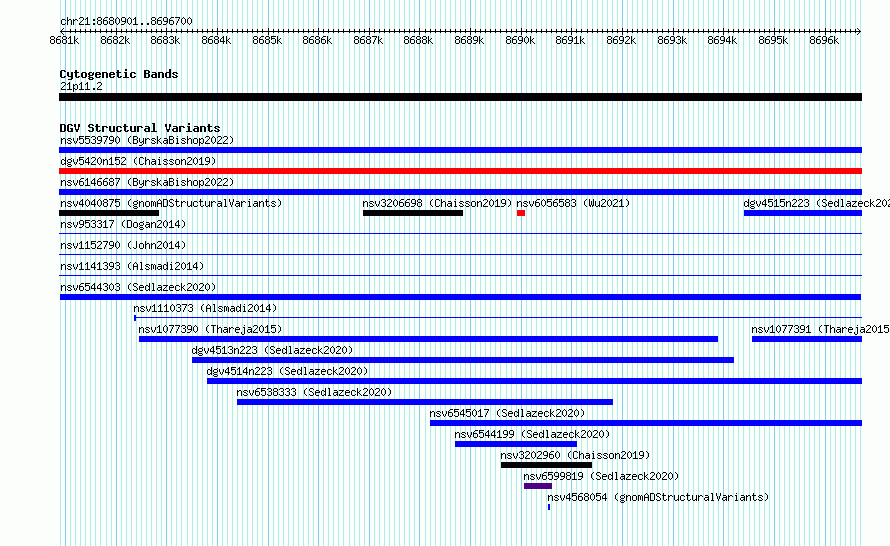The image size is (890, 546).
Task: Click the 8690k ruler position label
Action: click(x=520, y=40)
